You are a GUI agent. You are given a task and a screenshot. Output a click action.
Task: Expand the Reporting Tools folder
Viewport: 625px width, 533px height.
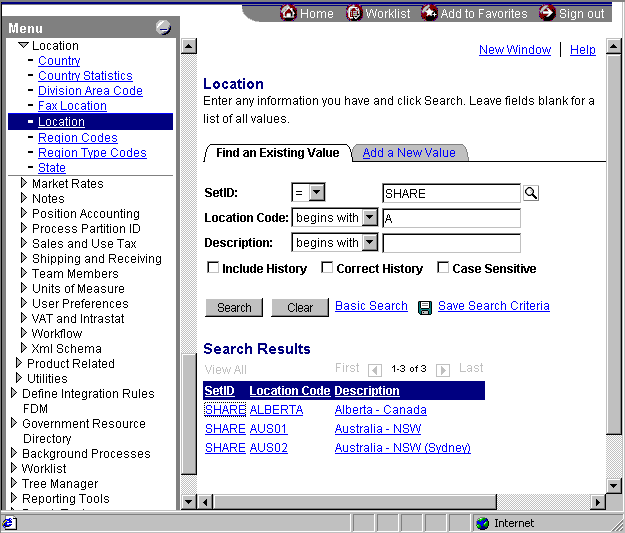click(x=14, y=498)
